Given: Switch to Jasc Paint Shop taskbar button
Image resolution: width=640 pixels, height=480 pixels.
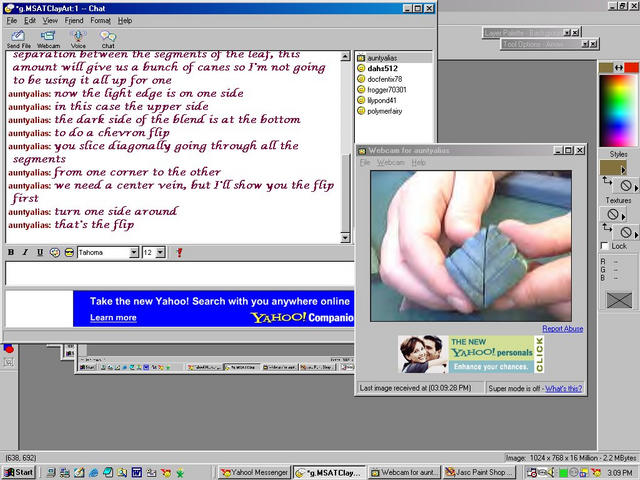Looking at the screenshot, I should pos(479,473).
